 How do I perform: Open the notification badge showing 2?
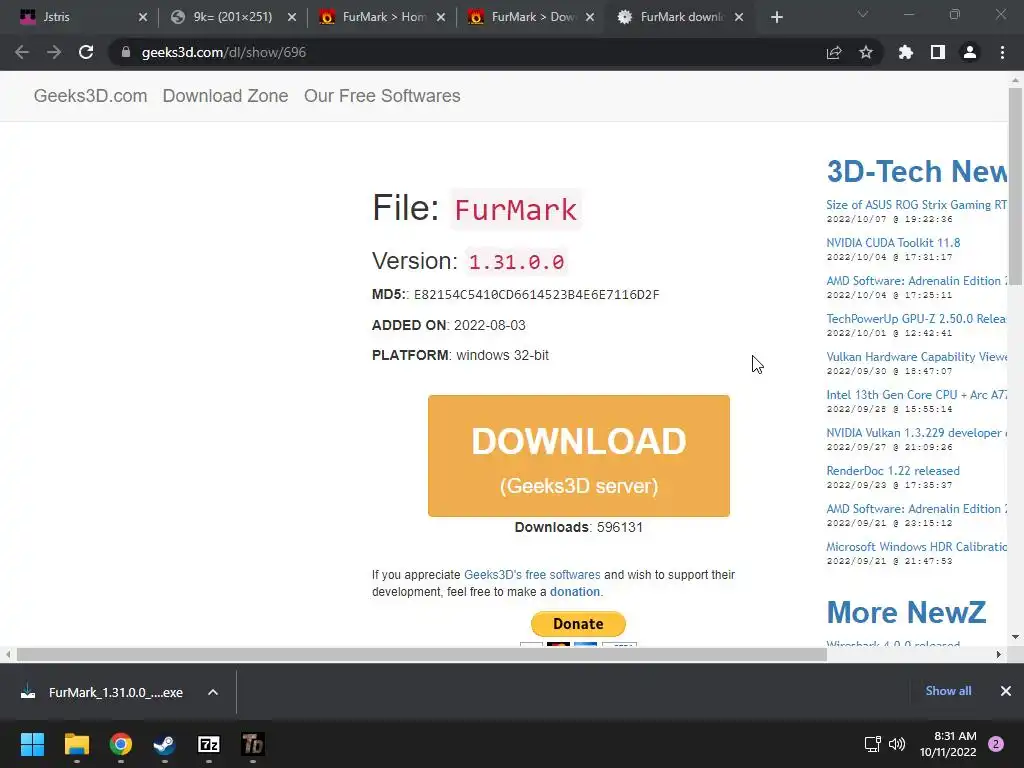click(x=996, y=744)
